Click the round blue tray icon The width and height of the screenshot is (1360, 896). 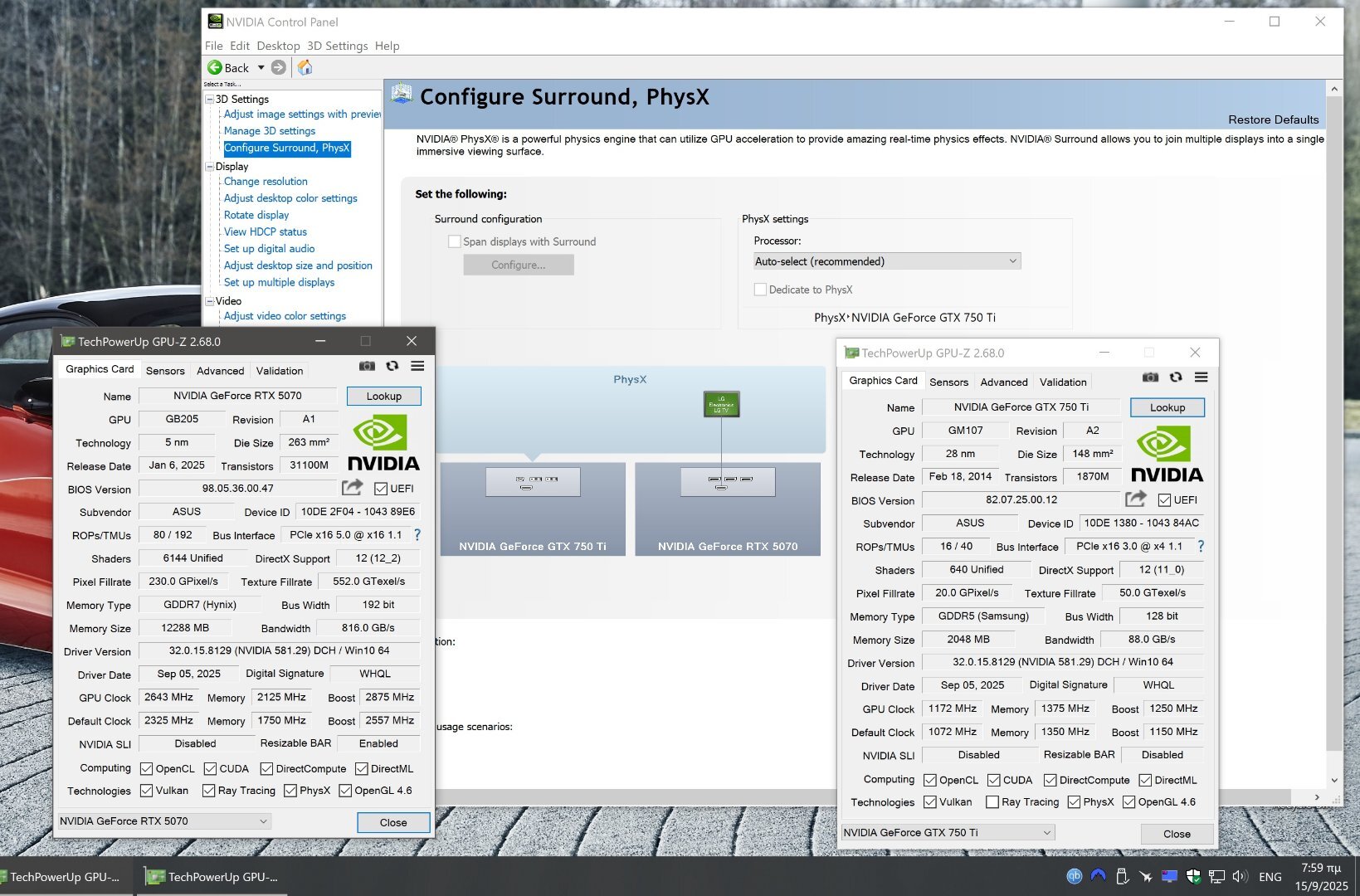pyautogui.click(x=1075, y=876)
